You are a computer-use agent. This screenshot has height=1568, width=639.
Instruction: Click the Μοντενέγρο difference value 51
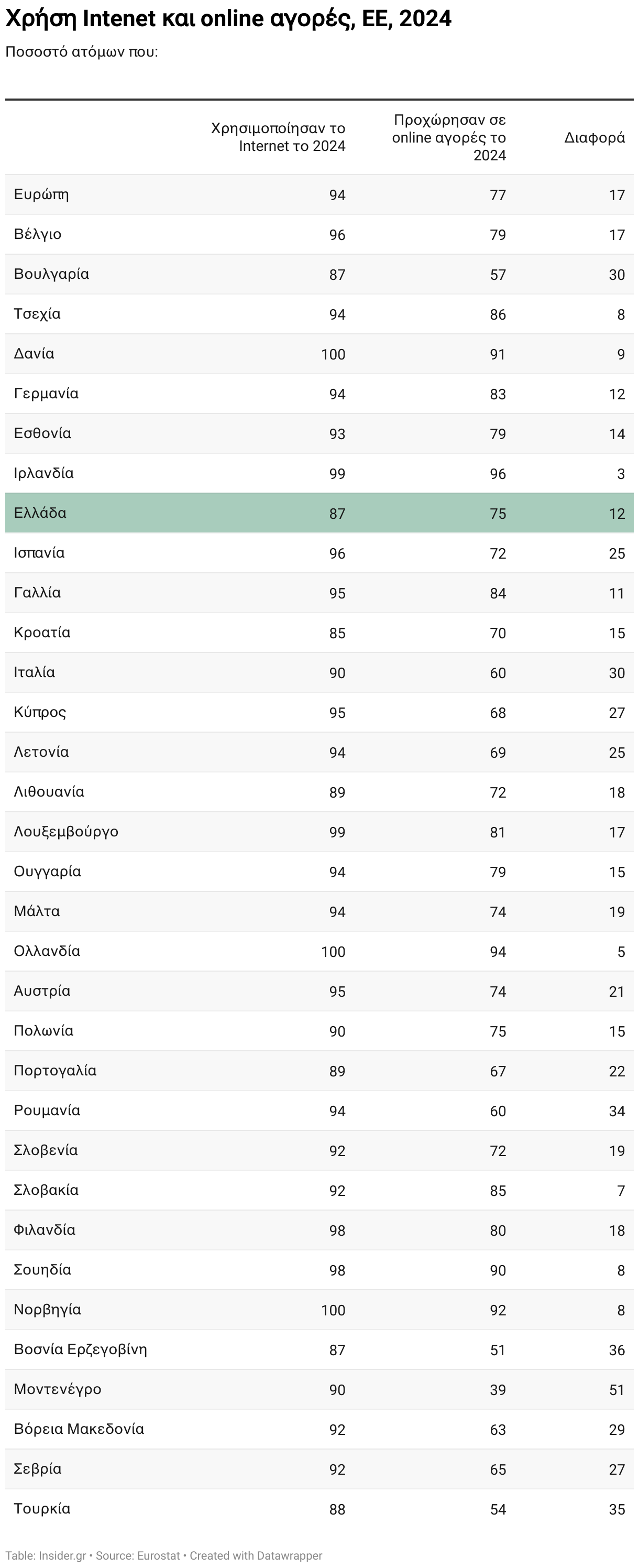[x=617, y=1390]
